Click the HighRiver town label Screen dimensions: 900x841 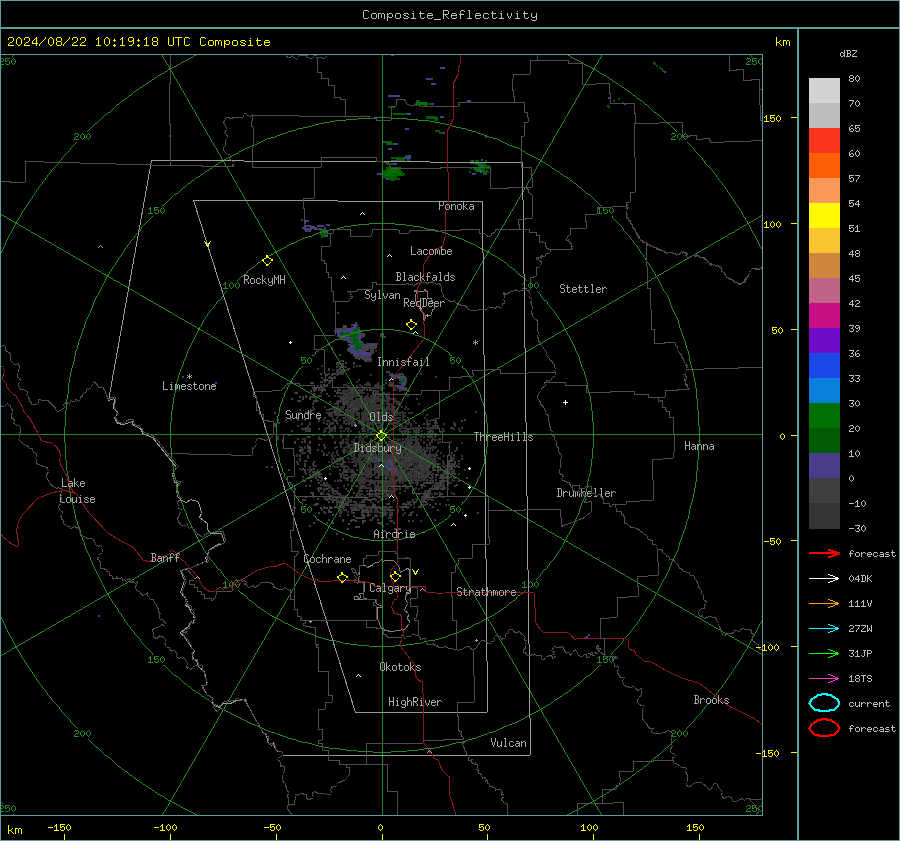(415, 702)
